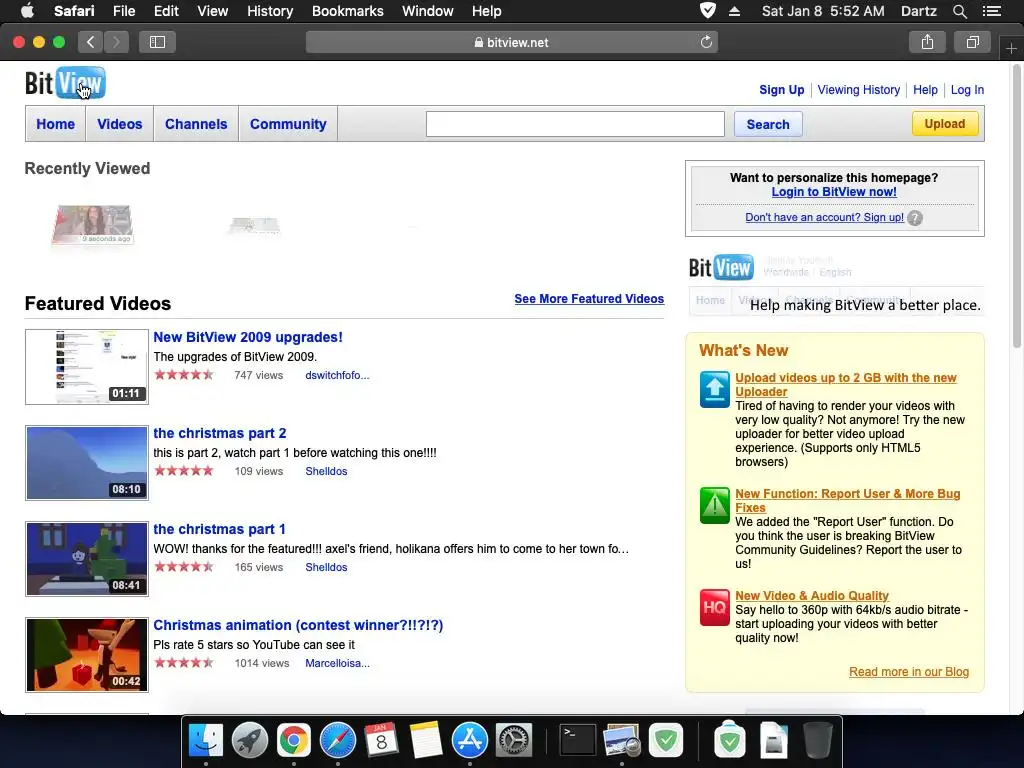This screenshot has height=768, width=1024.
Task: Switch to the Channels tab
Action: (x=196, y=124)
